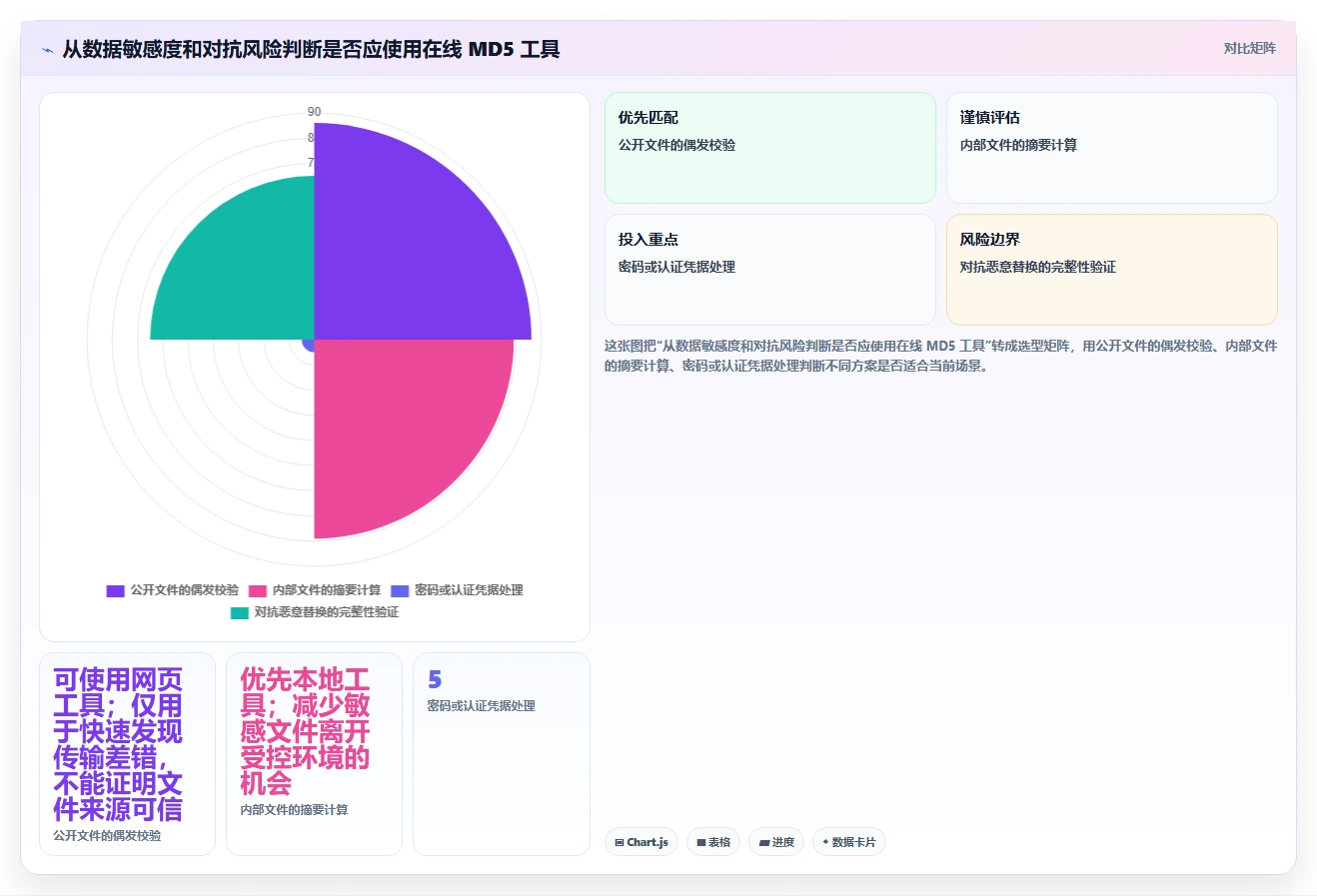The image size is (1317, 896).
Task: Click the 可使用网页工具 purple stat card text
Action: tap(118, 744)
